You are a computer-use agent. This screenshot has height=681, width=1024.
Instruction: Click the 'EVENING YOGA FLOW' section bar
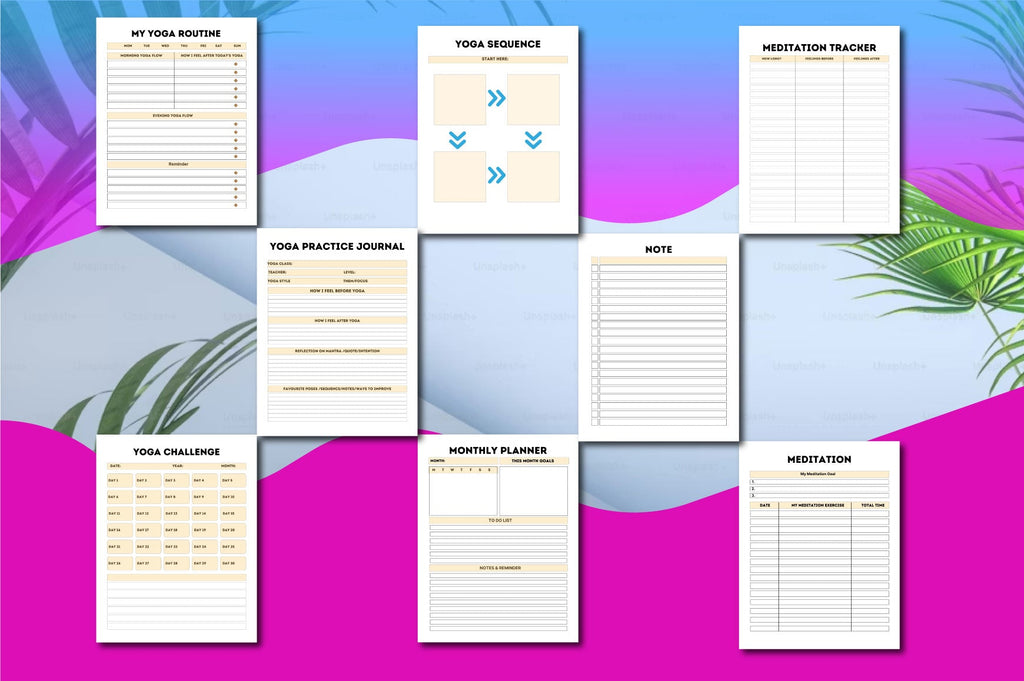point(176,116)
